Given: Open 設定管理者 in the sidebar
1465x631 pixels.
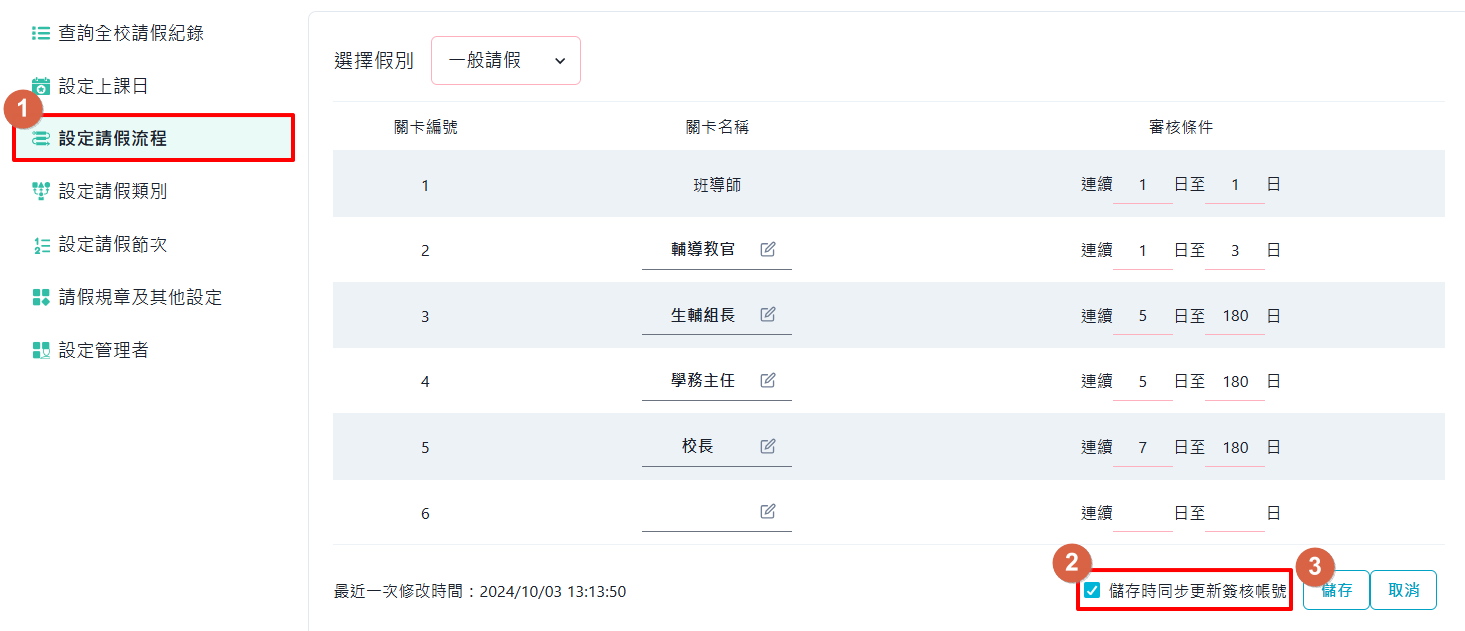Looking at the screenshot, I should pos(103,350).
